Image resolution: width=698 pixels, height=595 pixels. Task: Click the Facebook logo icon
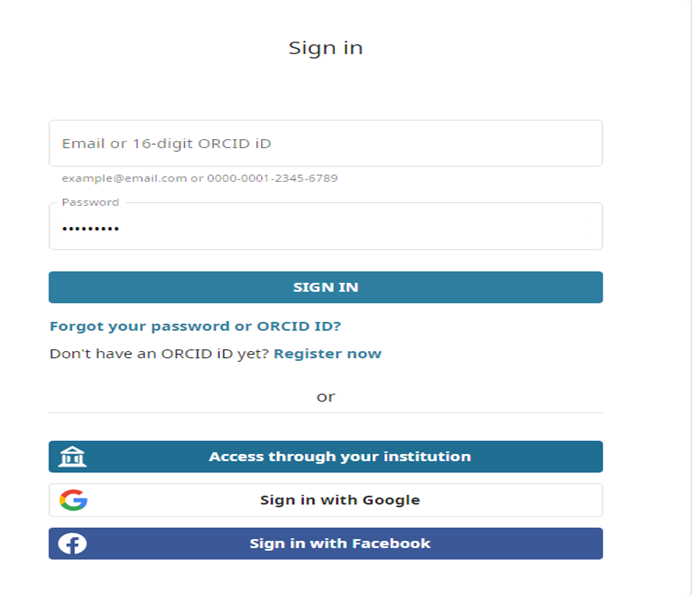73,544
